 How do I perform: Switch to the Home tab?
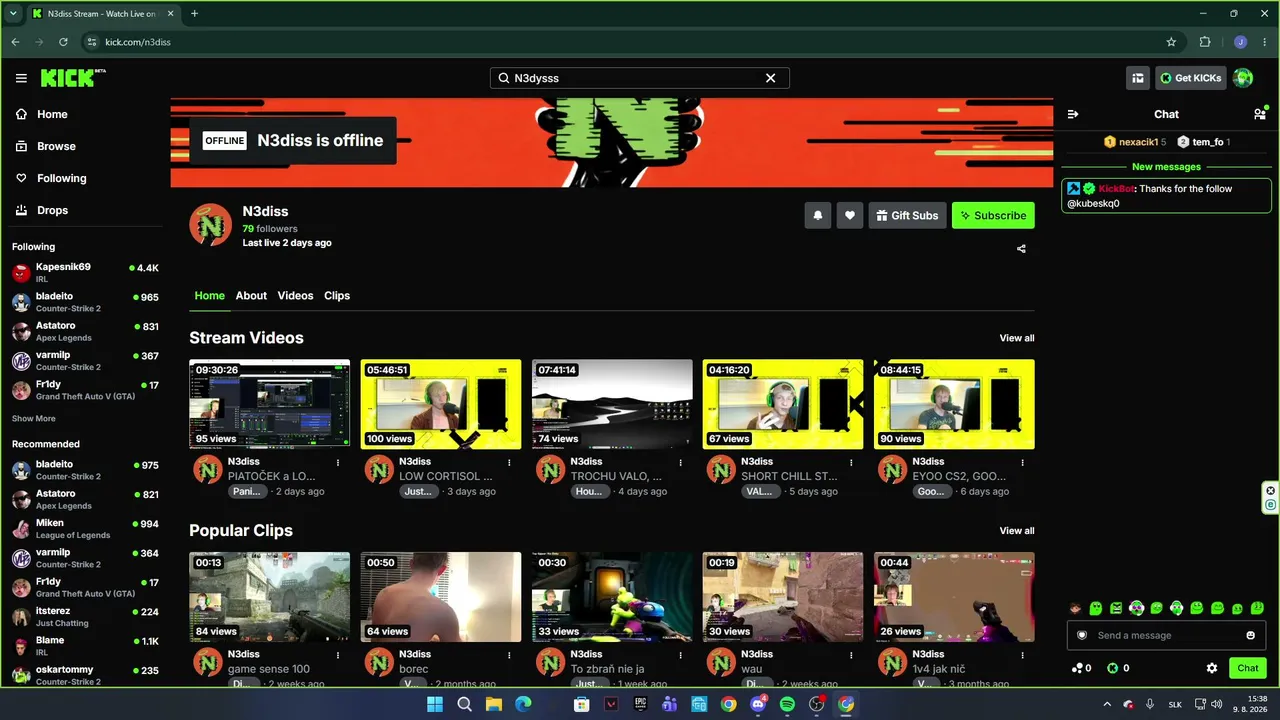click(210, 296)
